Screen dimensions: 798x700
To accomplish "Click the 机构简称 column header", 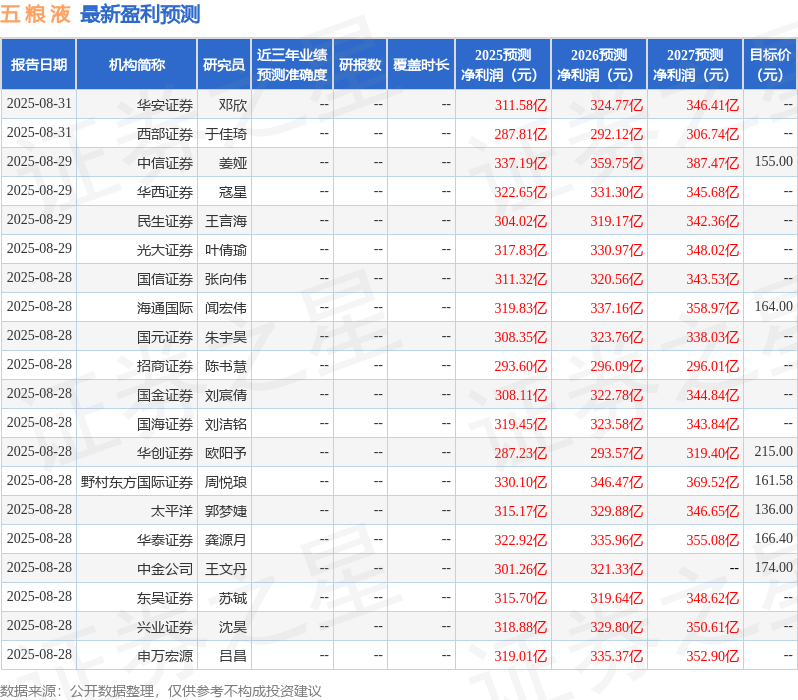I will [x=136, y=65].
